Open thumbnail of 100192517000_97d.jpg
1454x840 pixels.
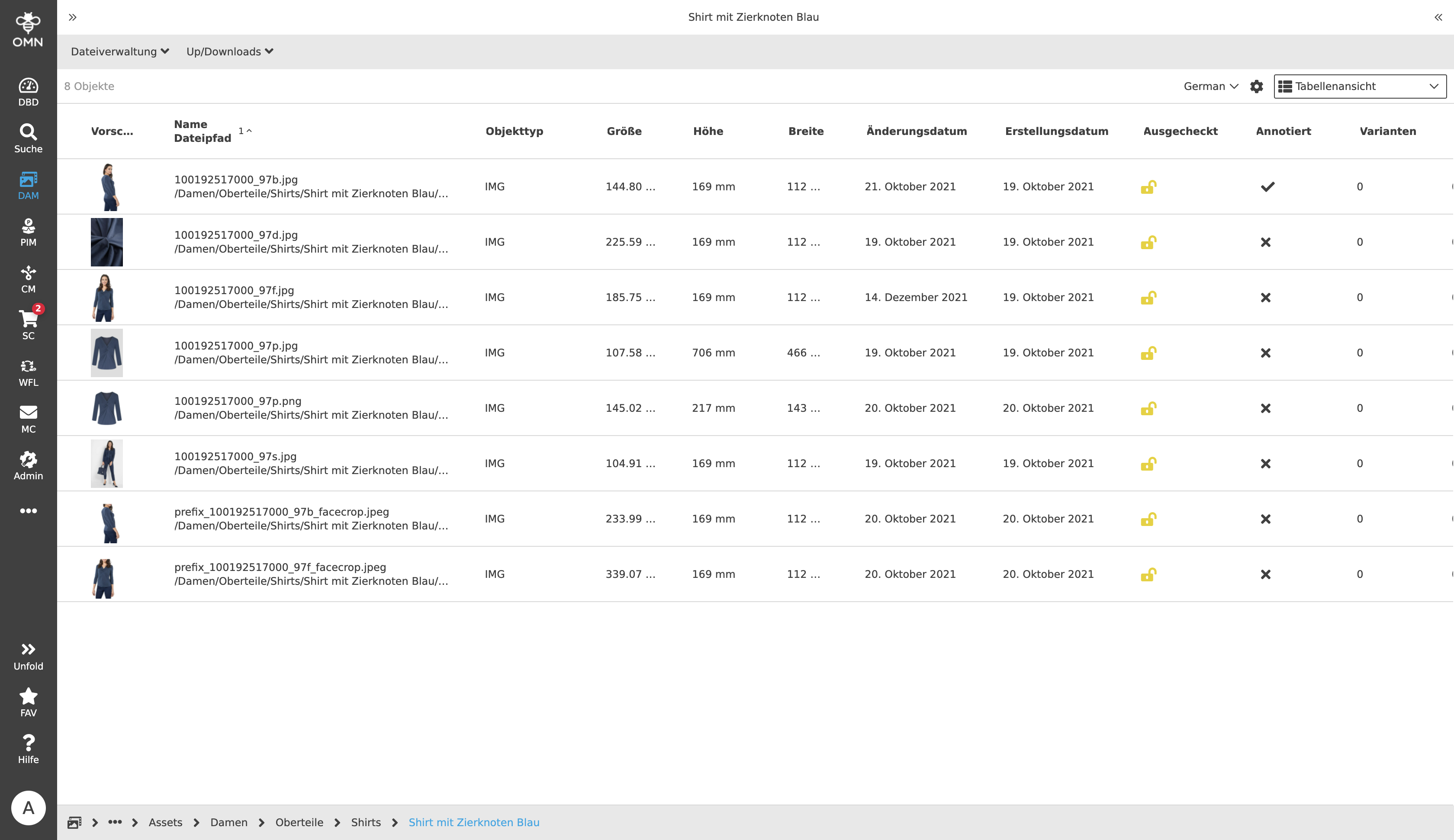click(107, 242)
